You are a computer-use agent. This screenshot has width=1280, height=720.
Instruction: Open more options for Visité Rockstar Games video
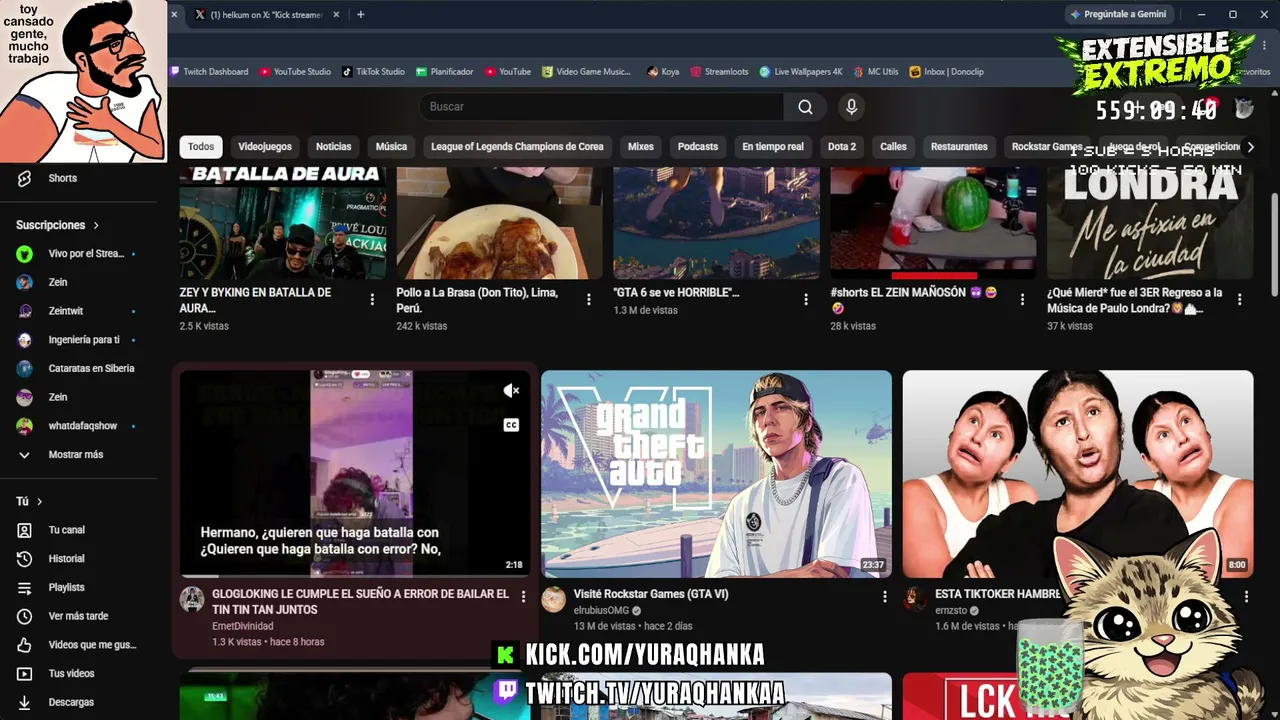[x=884, y=596]
